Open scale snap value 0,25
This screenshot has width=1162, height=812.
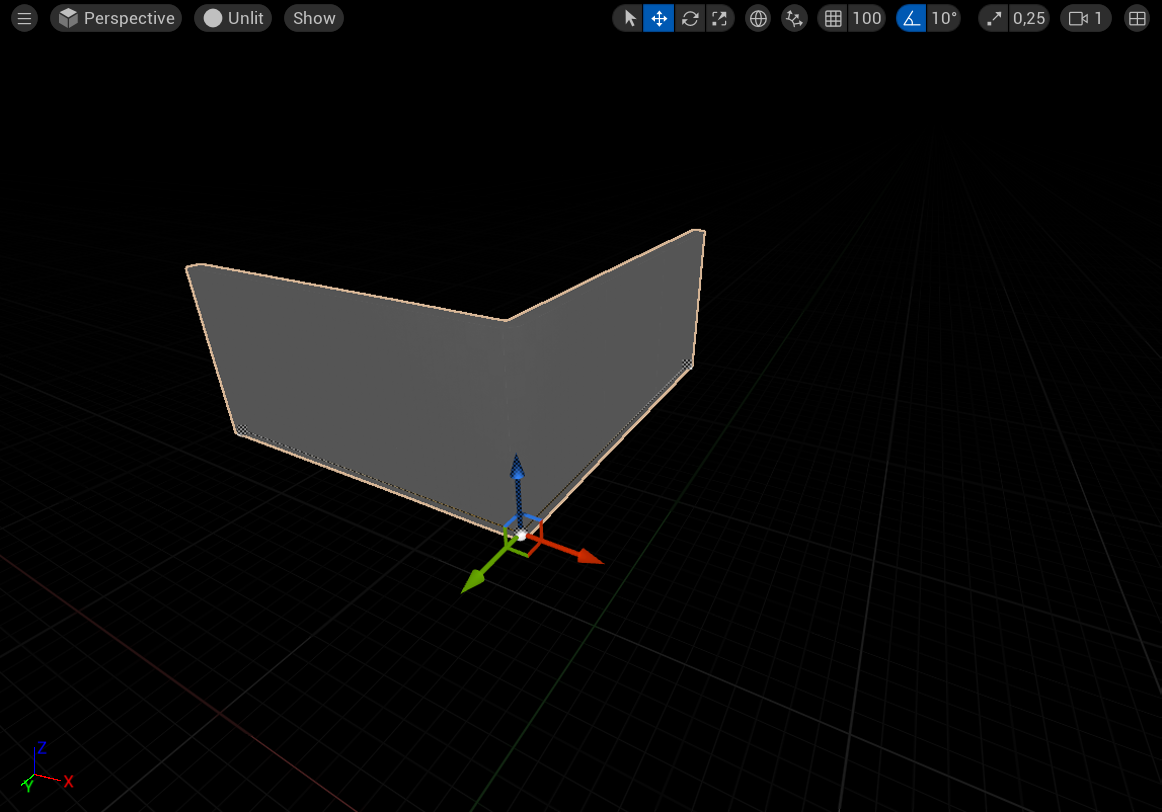click(x=1029, y=18)
